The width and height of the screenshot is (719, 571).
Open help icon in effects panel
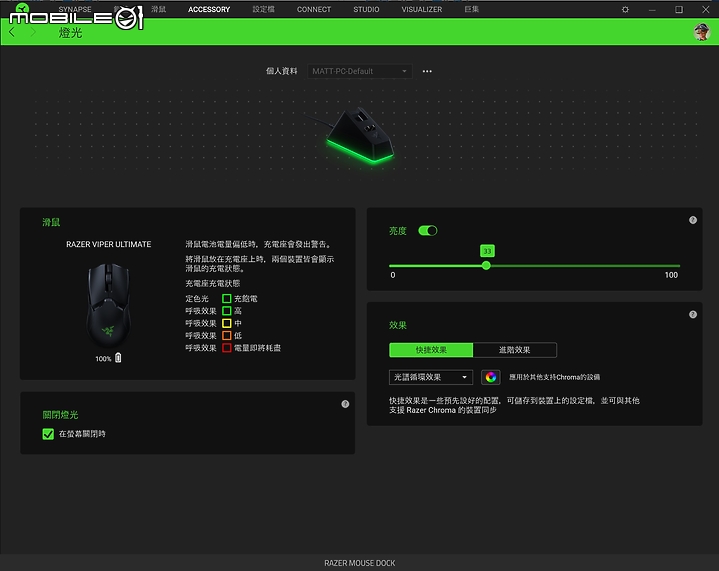click(x=692, y=315)
